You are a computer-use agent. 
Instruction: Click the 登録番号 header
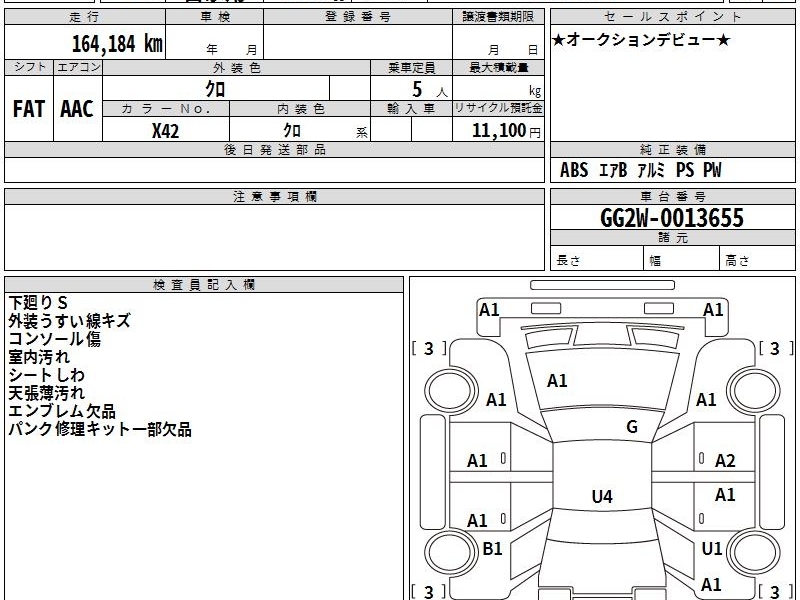(358, 17)
